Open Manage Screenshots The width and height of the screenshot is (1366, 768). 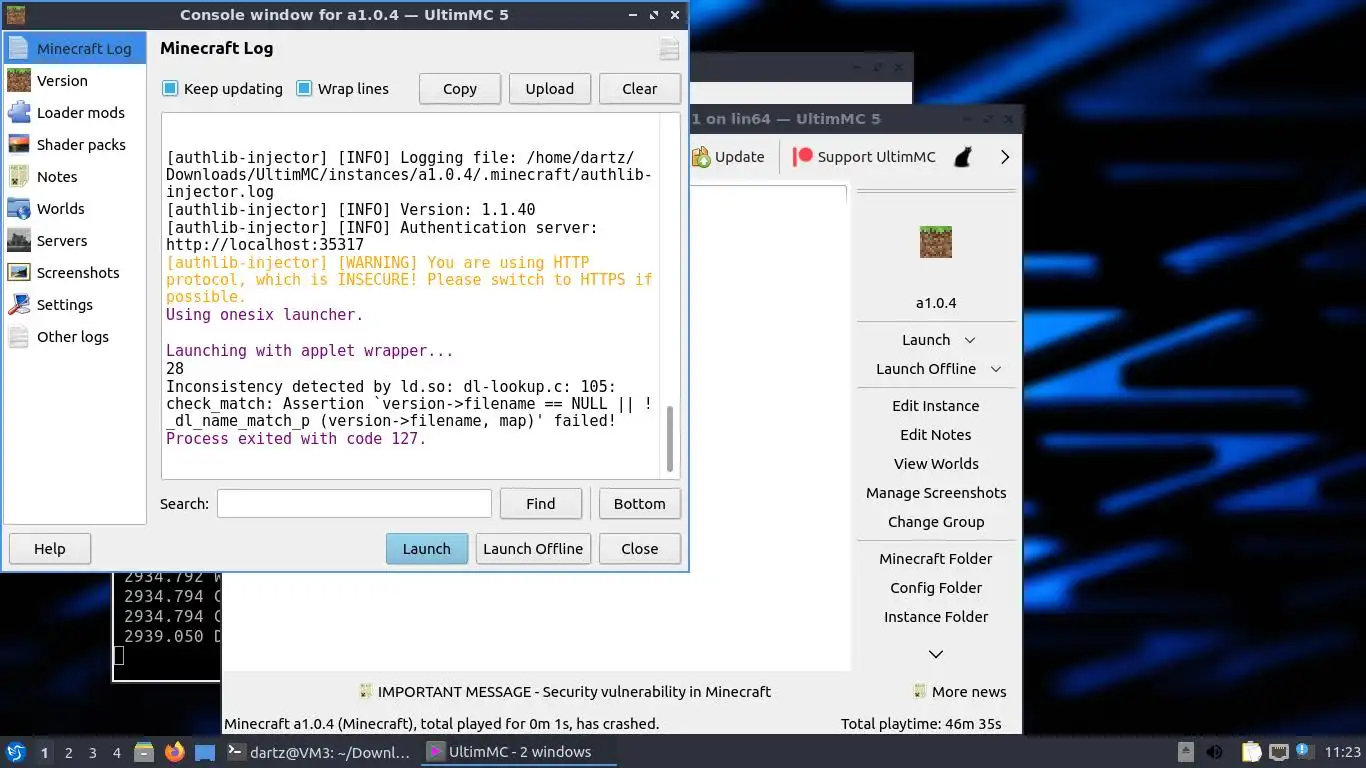click(x=936, y=492)
